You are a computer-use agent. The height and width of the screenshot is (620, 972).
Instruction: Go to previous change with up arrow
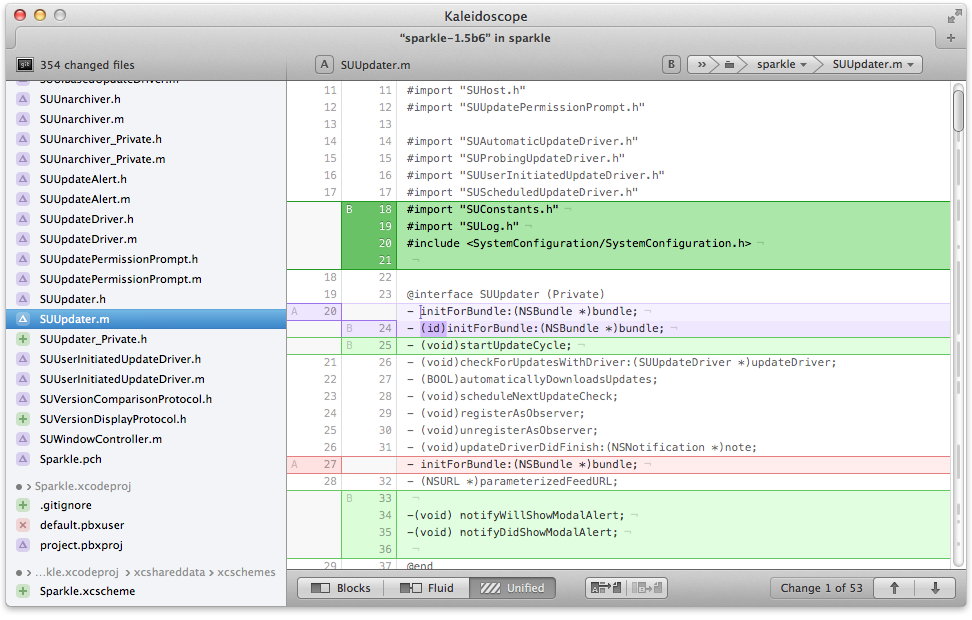point(894,588)
